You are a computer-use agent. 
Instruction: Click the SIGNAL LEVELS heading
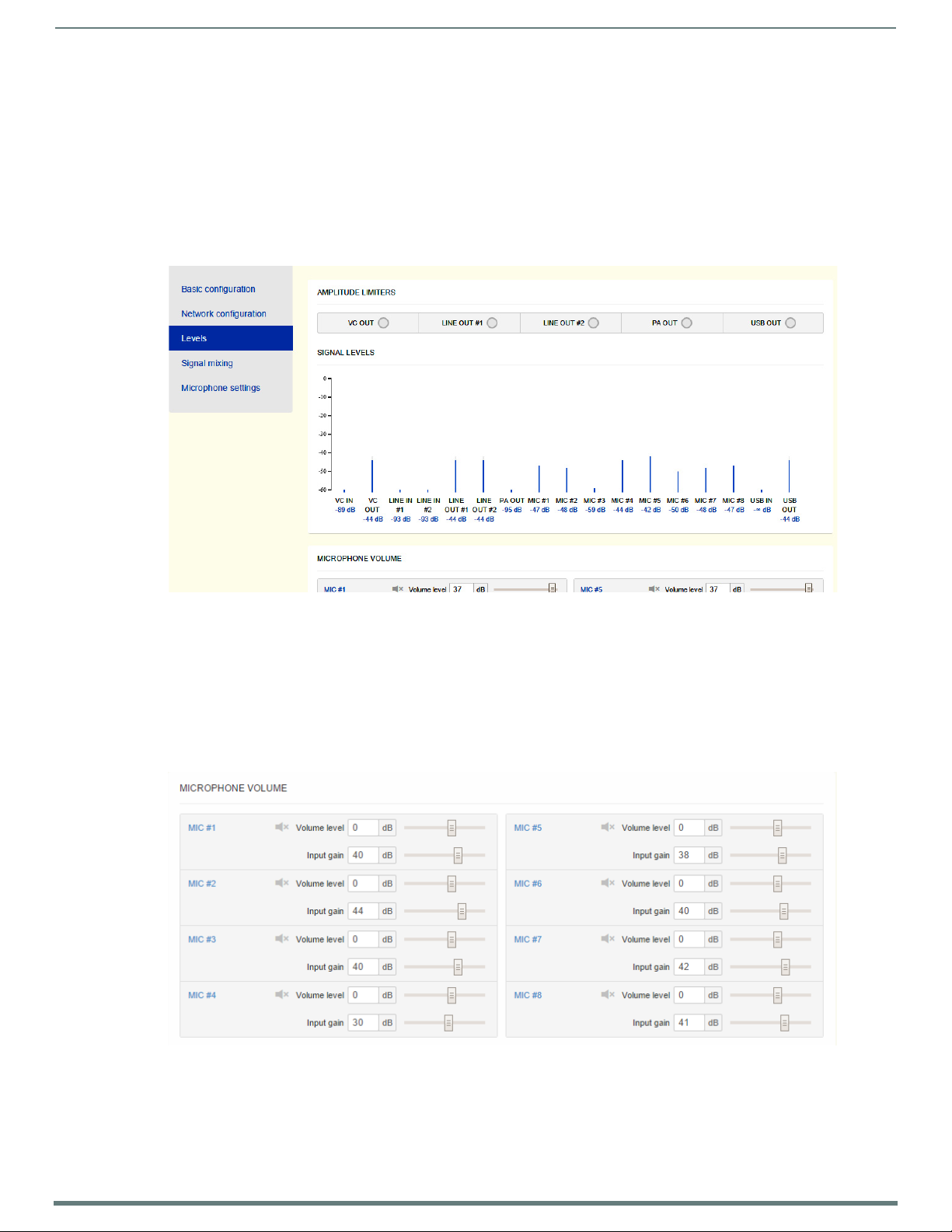[x=346, y=353]
